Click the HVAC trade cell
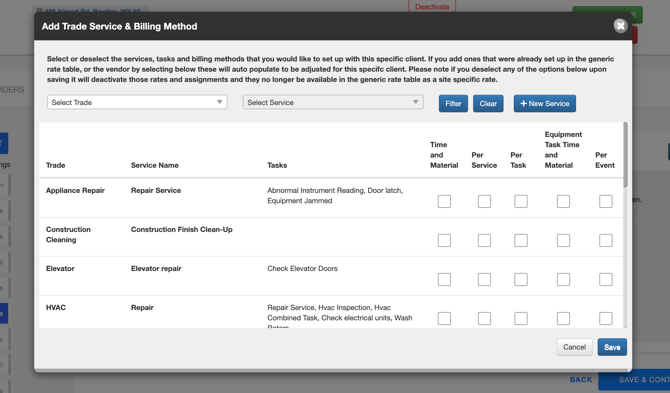The image size is (670, 393). point(56,308)
